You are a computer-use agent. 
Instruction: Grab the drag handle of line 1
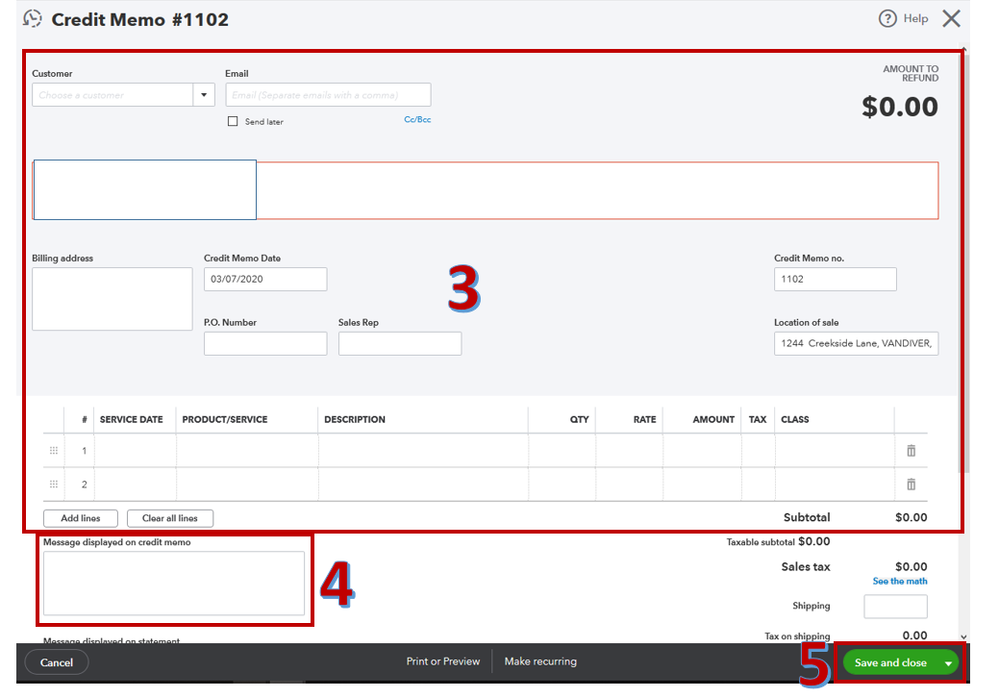[54, 451]
